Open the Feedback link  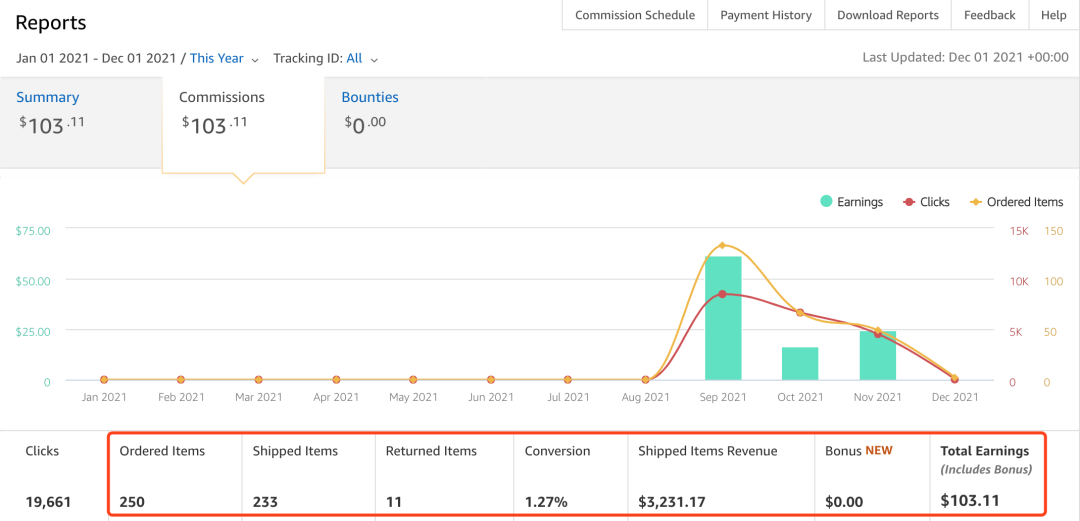tap(990, 15)
